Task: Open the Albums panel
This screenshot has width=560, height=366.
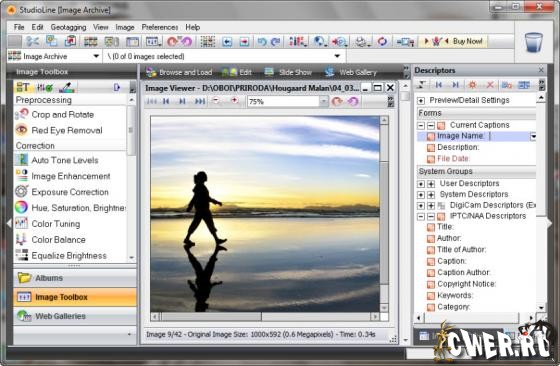Action: pos(75,278)
